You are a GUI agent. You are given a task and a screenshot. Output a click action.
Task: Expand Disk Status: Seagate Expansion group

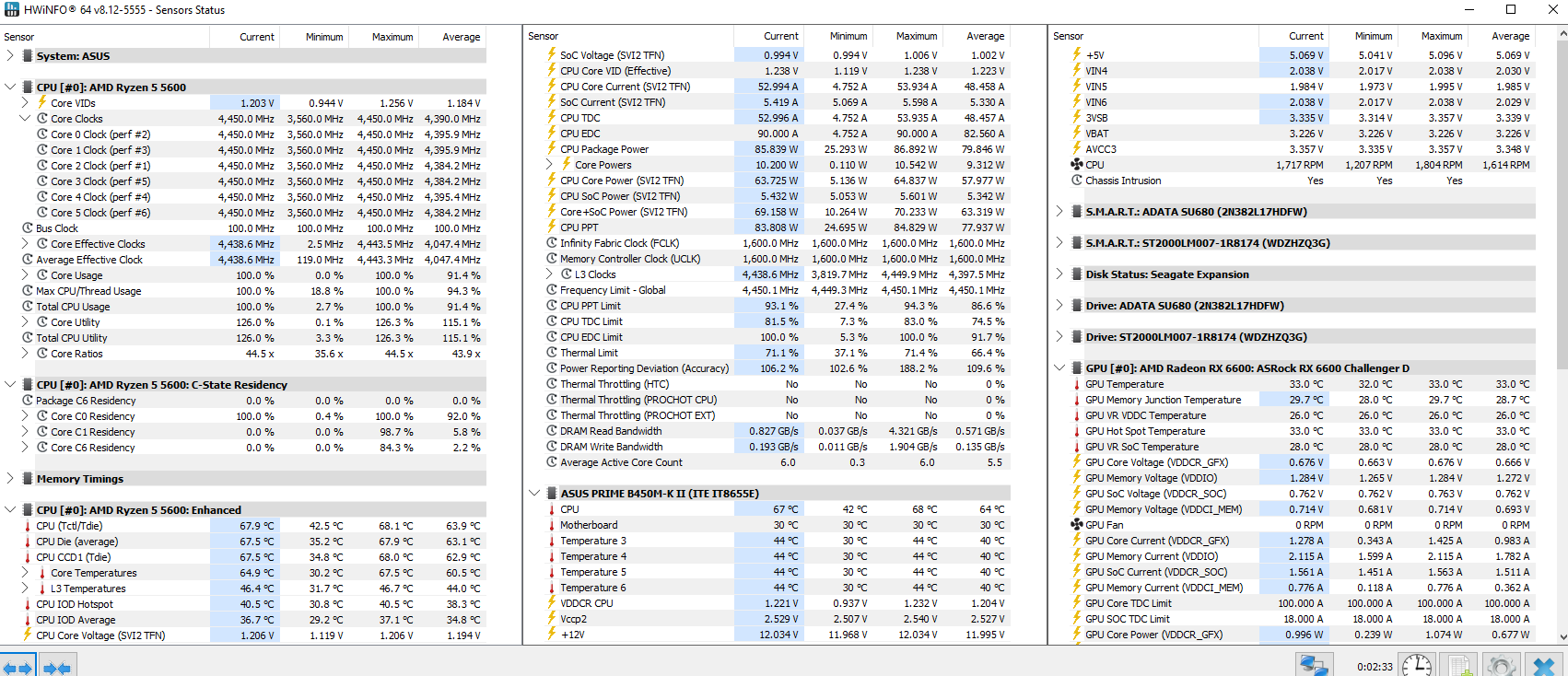1059,274
